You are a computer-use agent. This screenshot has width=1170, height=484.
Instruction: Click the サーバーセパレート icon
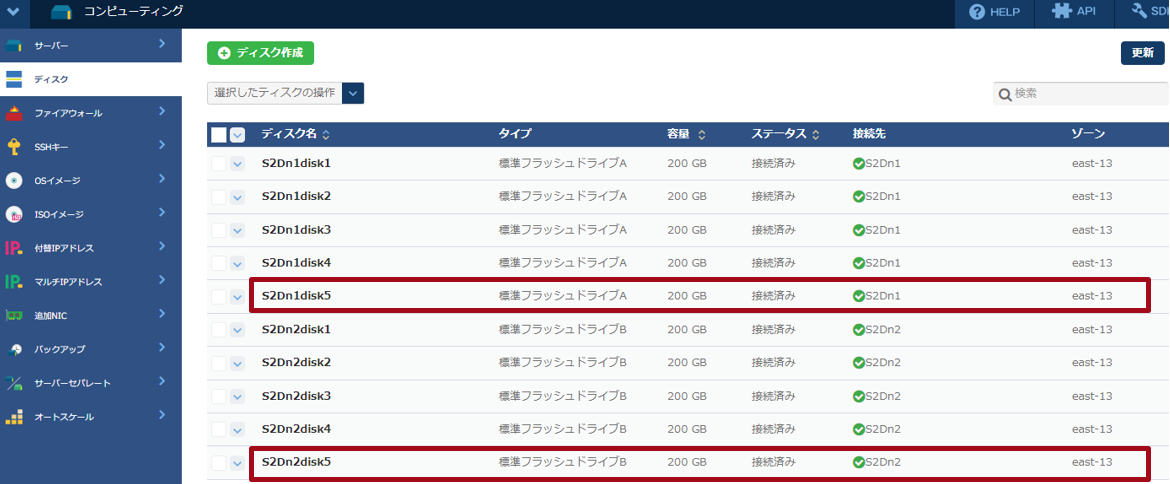tap(14, 383)
